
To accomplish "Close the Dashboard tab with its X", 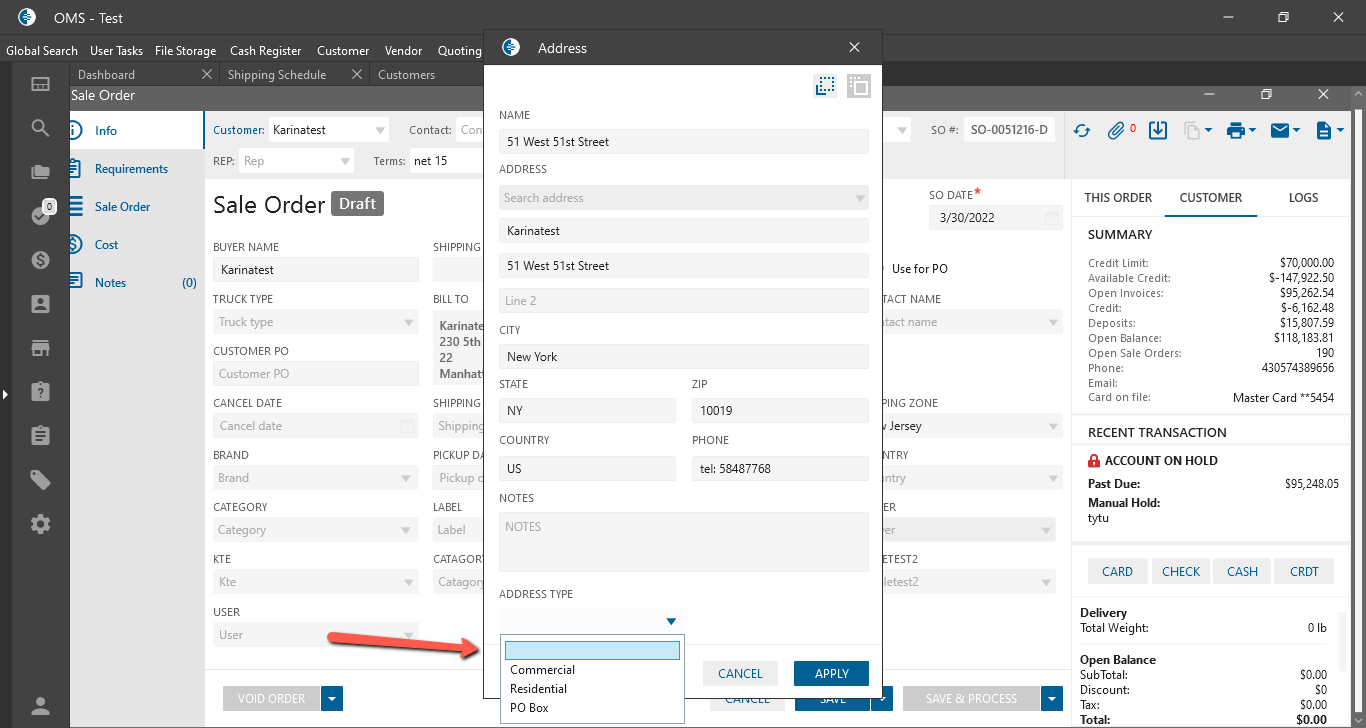I will pyautogui.click(x=207, y=74).
